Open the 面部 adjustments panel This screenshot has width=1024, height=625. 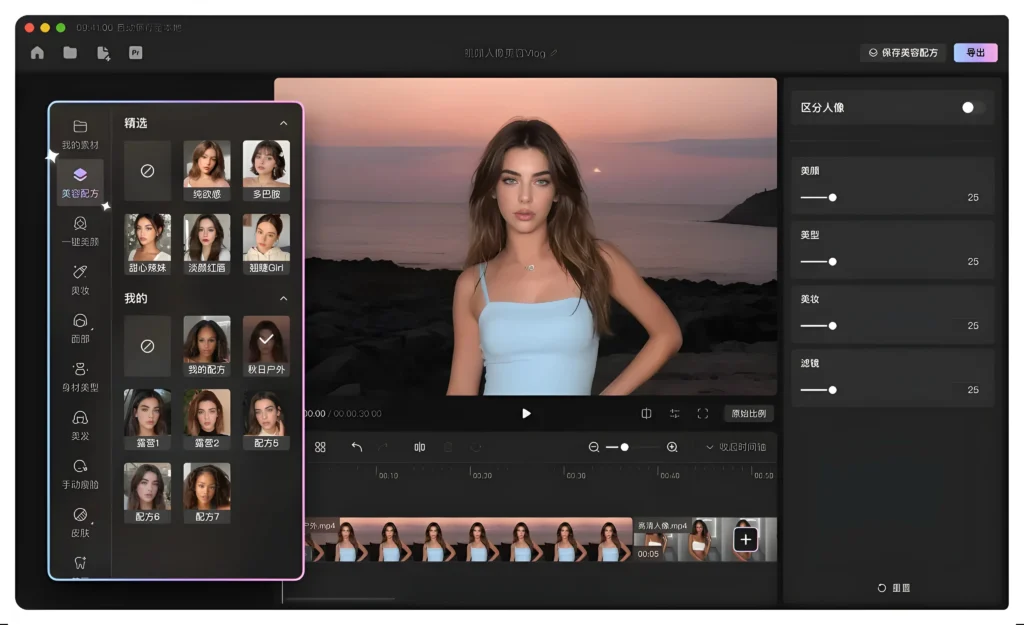[x=80, y=328]
